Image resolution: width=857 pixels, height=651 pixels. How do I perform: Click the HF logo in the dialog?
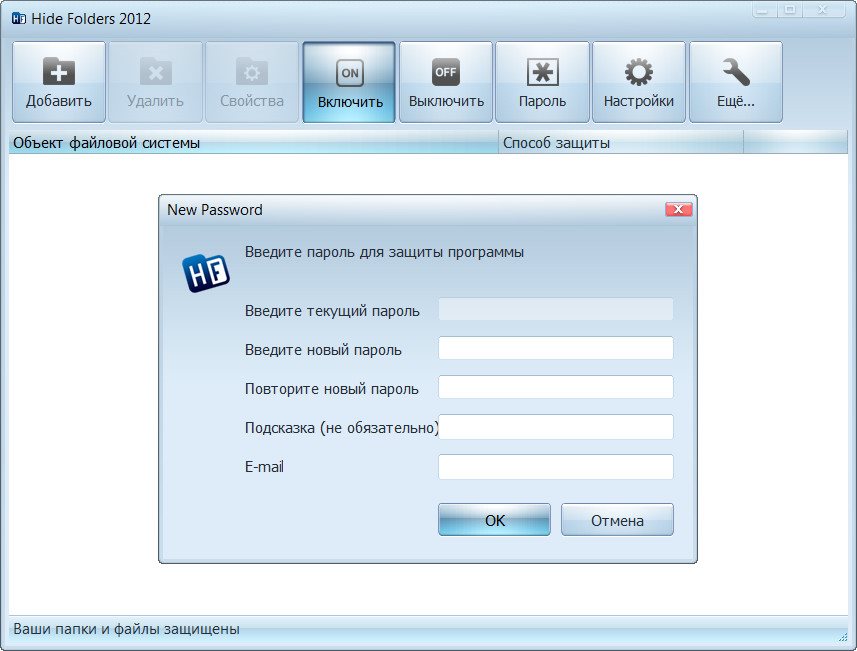tap(206, 272)
